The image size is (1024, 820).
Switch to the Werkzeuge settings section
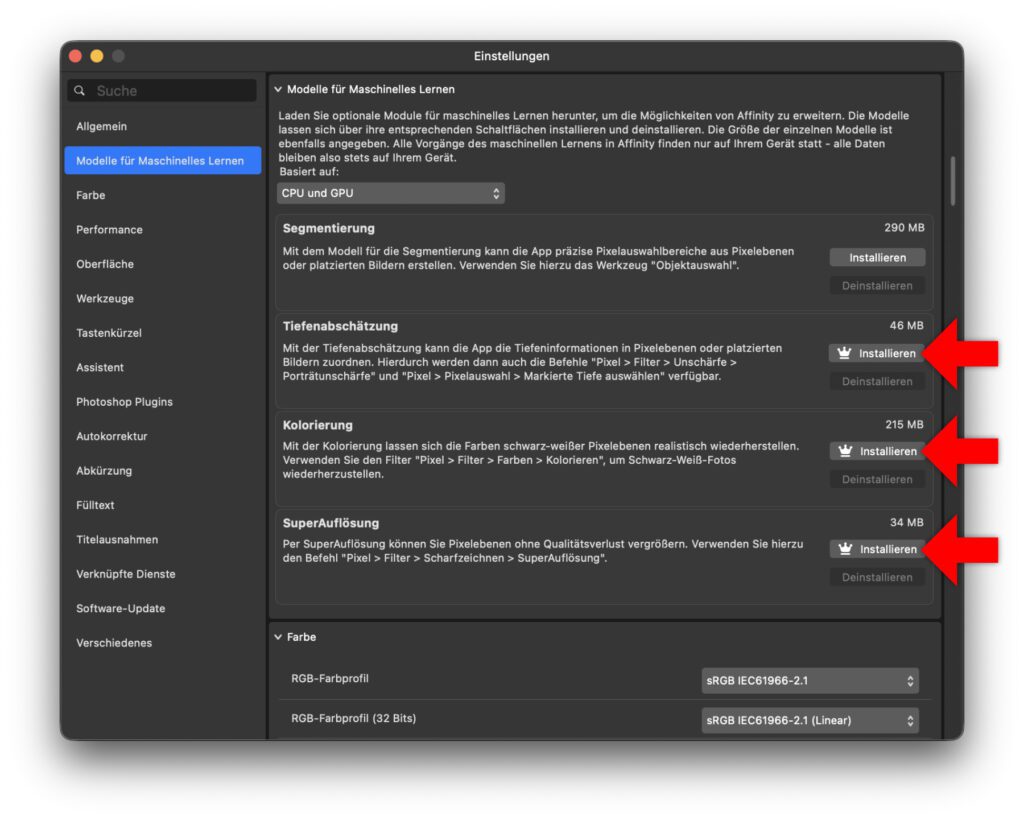(x=106, y=298)
